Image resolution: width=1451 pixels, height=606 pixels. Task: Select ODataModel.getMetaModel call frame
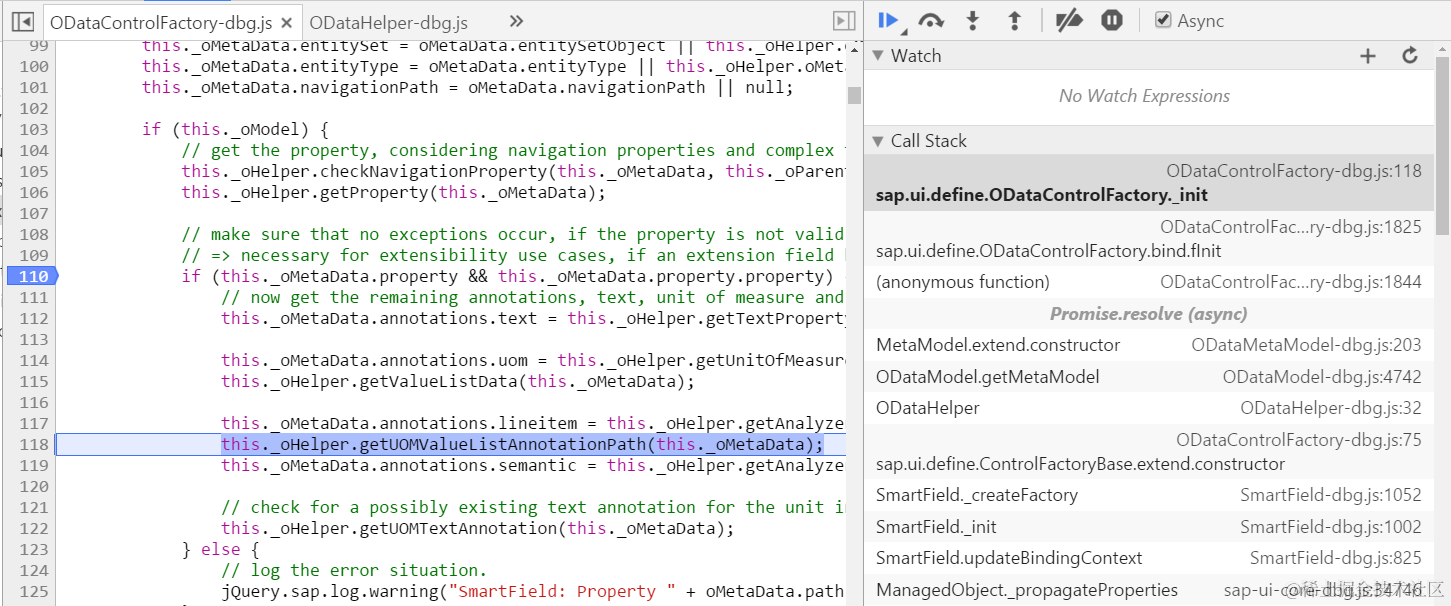(x=1149, y=377)
